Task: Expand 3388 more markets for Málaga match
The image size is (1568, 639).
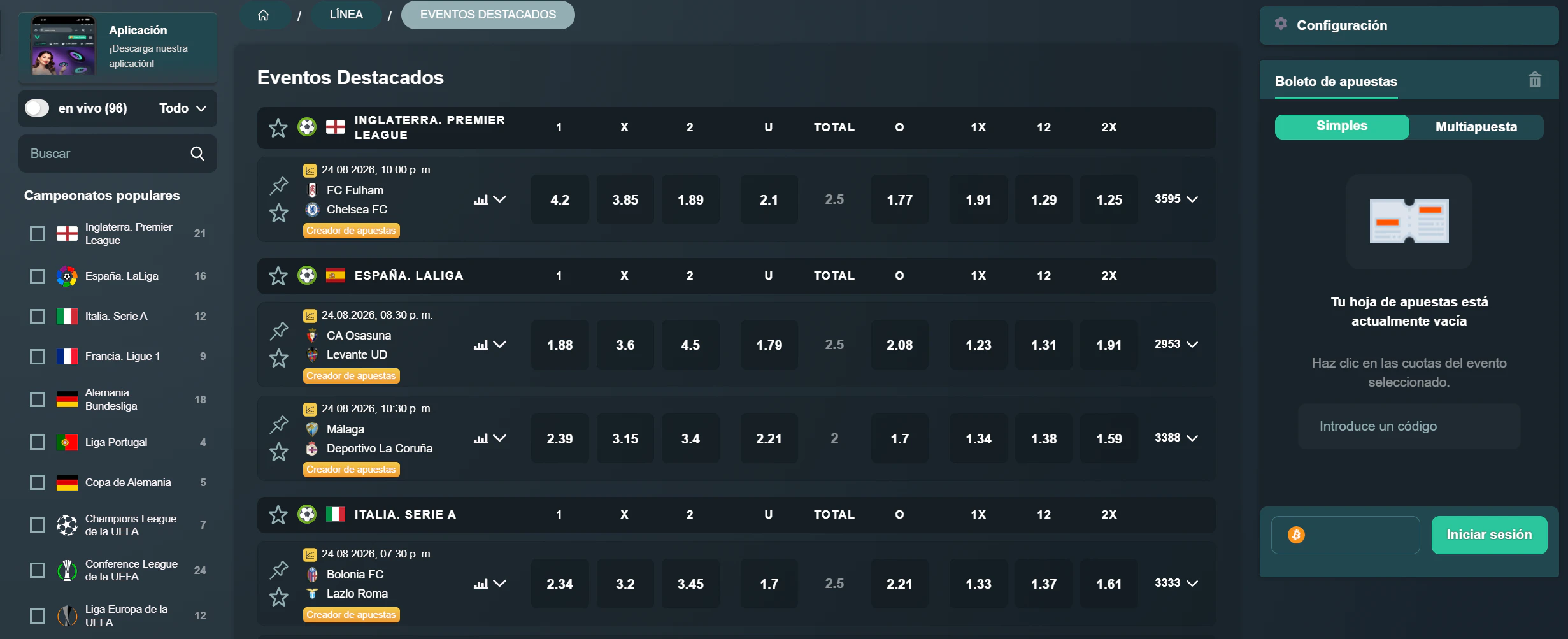Action: coord(1176,438)
